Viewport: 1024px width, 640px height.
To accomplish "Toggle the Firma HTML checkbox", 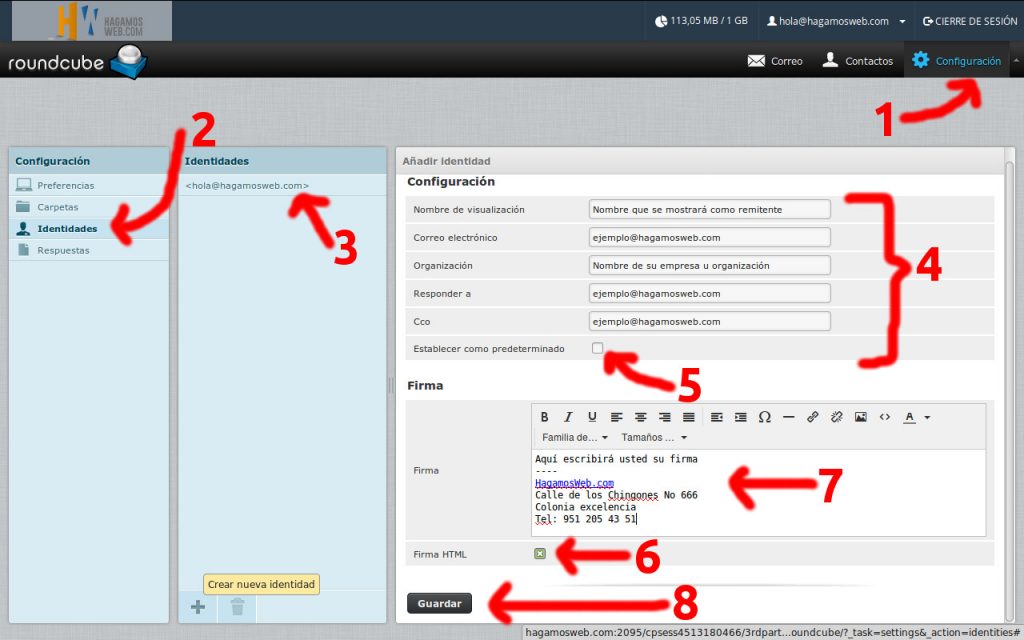I will coord(540,553).
